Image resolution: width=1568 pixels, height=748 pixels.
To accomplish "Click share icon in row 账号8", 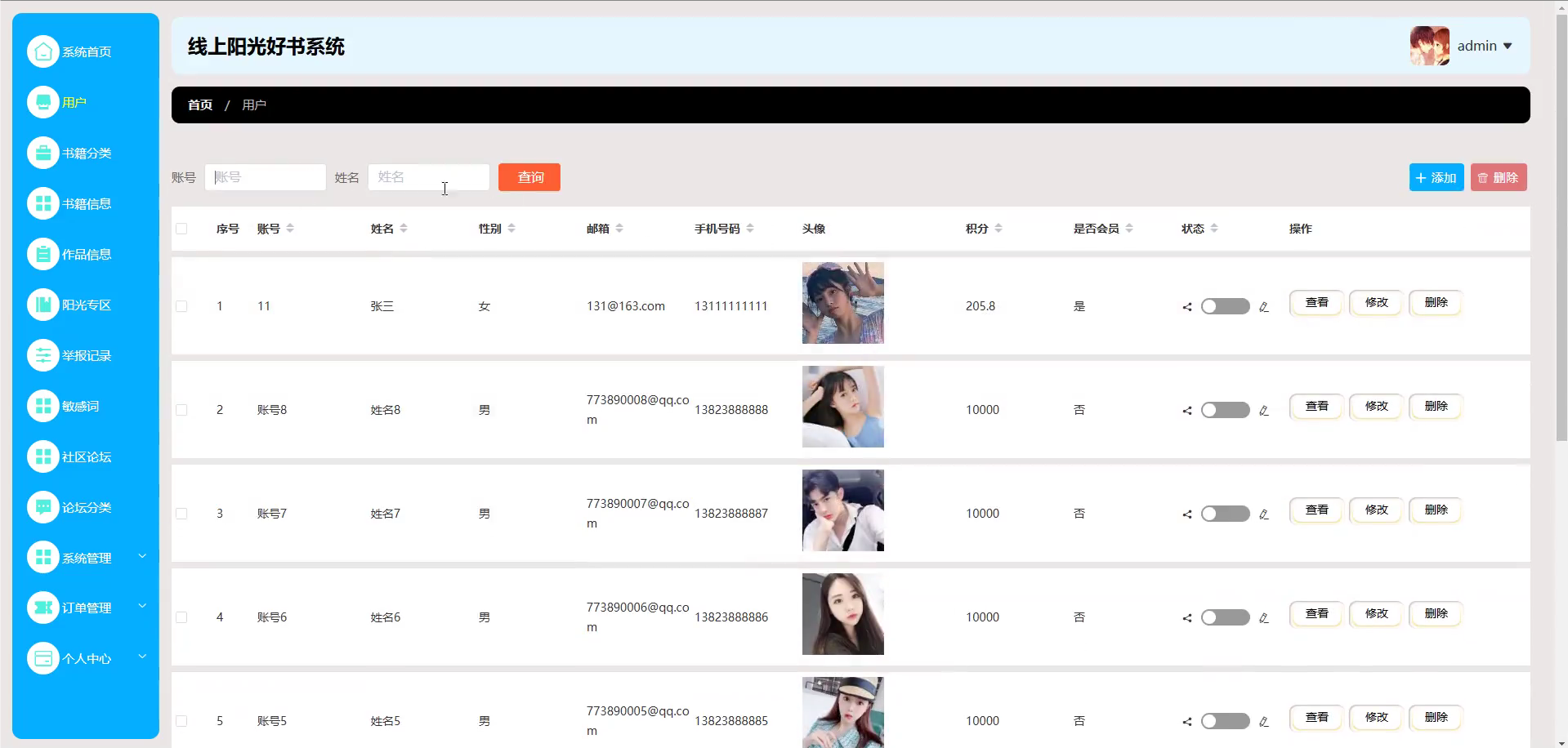I will click(1187, 411).
